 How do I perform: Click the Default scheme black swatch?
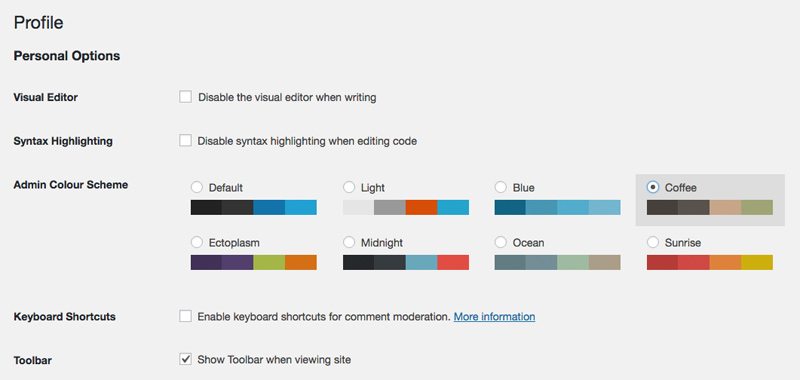206,207
